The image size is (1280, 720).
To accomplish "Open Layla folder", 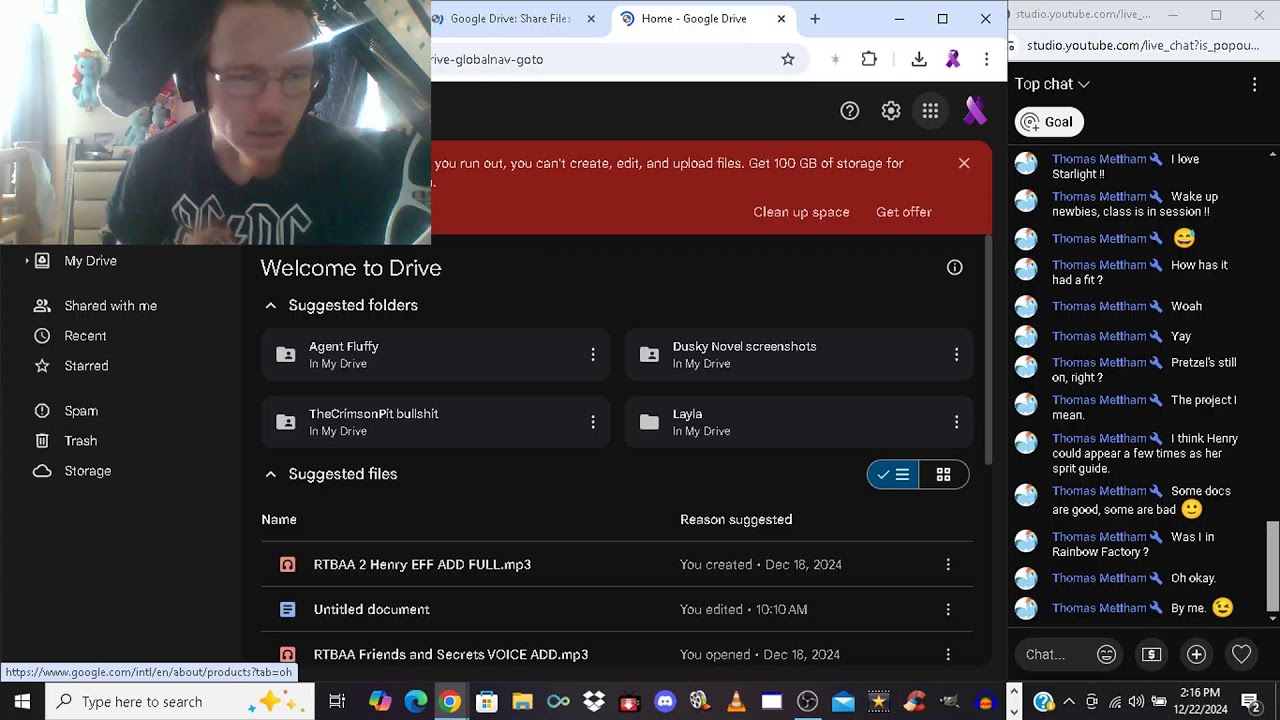I will [x=799, y=422].
